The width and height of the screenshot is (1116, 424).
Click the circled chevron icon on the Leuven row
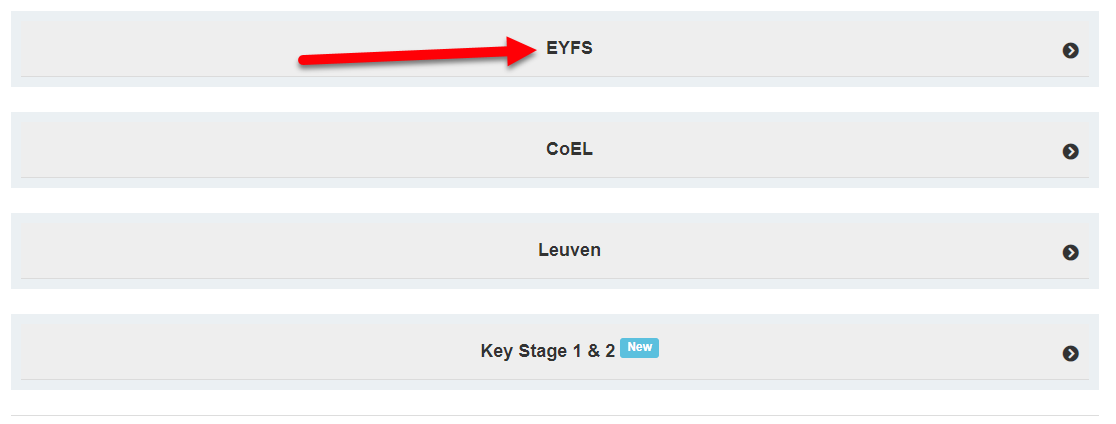[1070, 252]
